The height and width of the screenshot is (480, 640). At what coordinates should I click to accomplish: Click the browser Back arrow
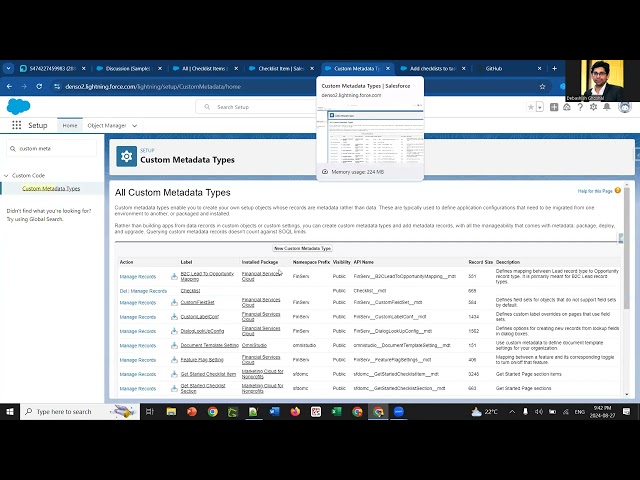point(9,87)
